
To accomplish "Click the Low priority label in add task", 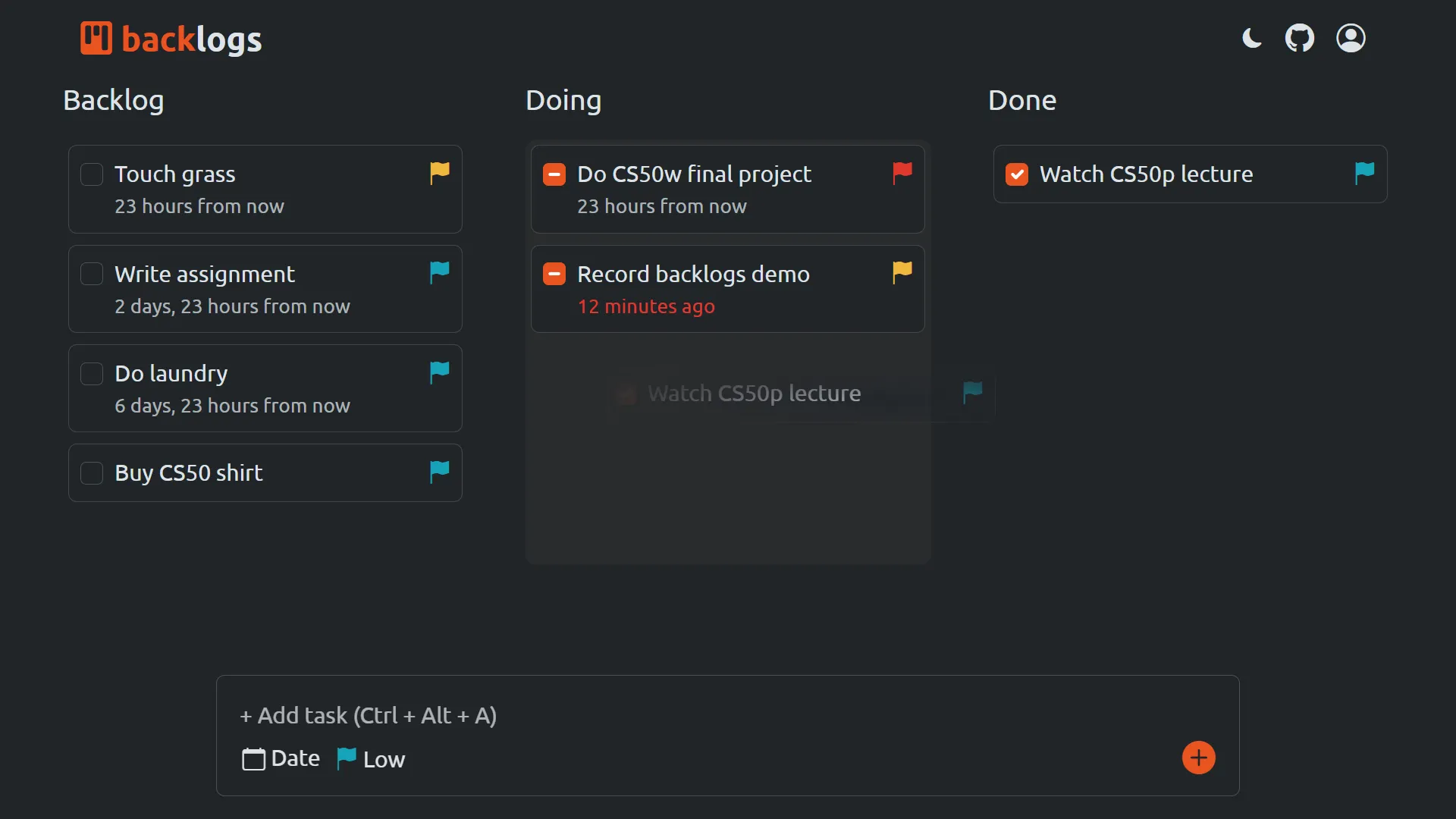I will click(384, 759).
